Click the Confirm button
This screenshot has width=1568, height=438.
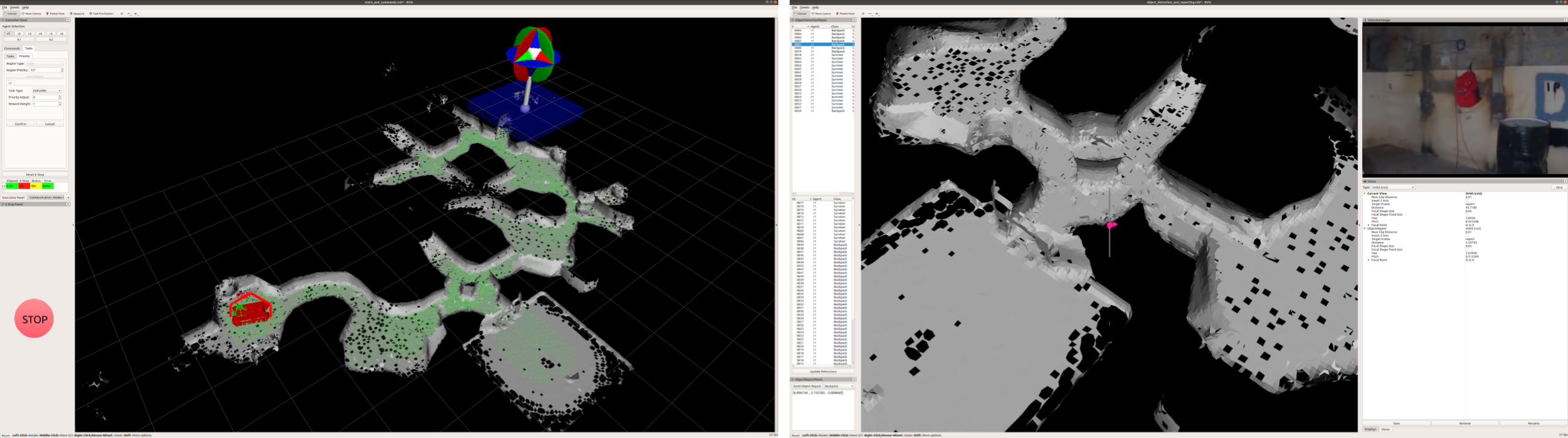pyautogui.click(x=21, y=124)
